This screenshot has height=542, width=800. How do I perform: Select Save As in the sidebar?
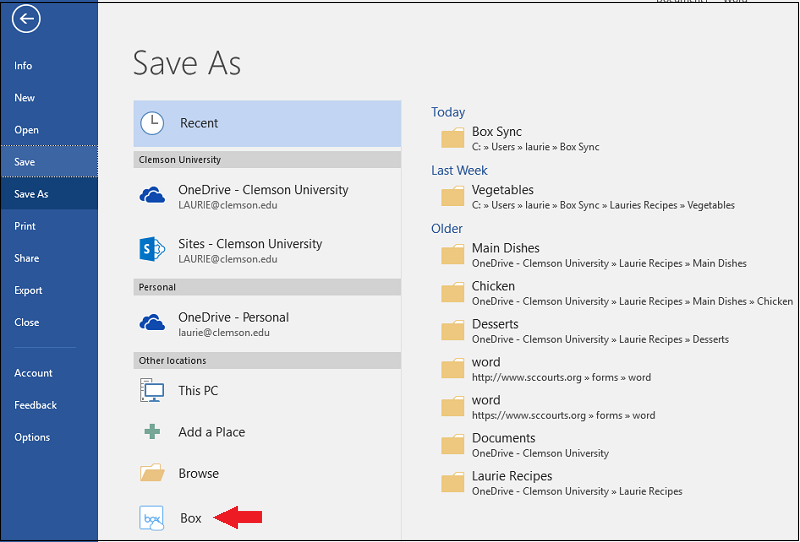(49, 194)
